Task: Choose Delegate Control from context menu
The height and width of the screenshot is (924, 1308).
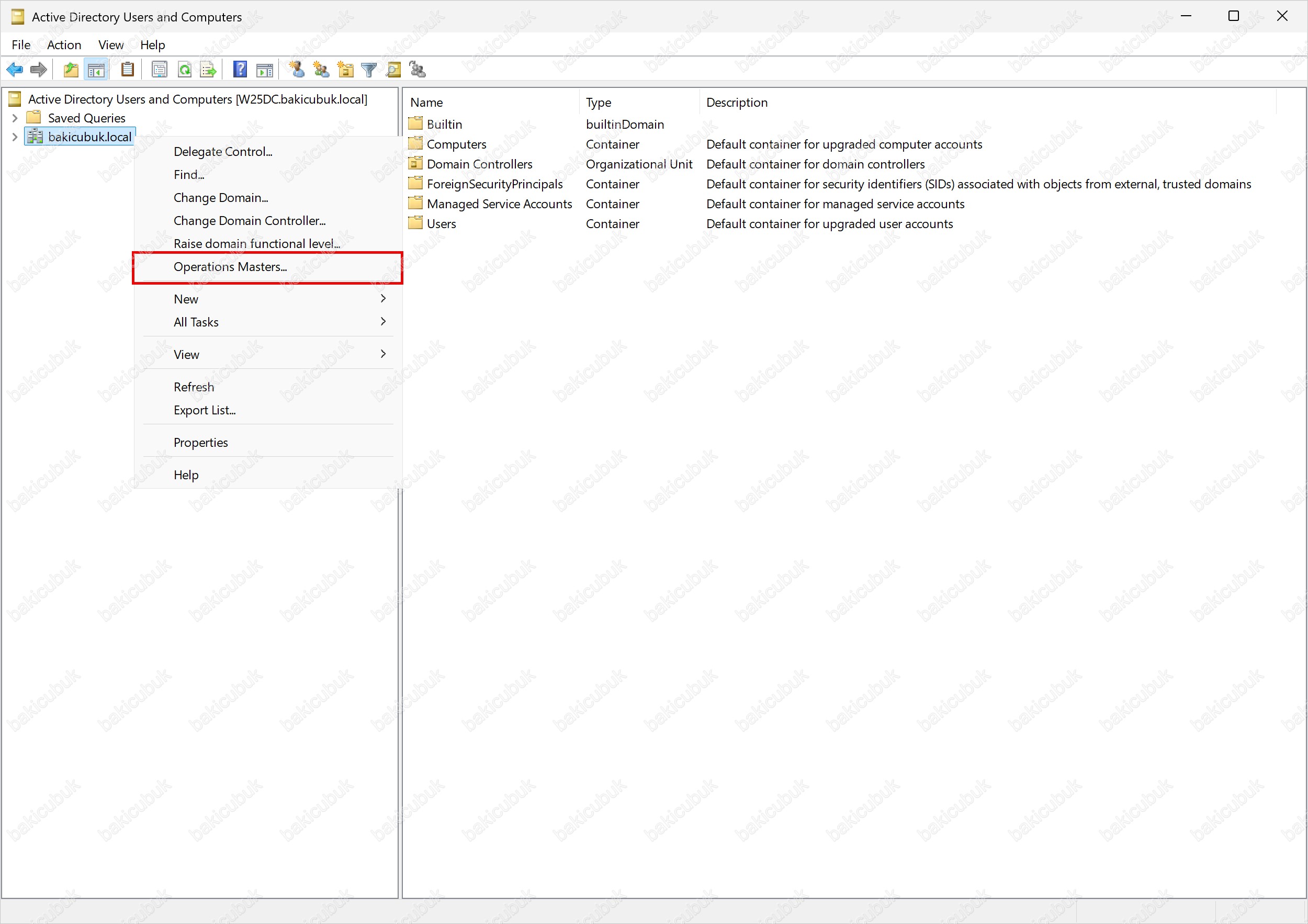Action: click(x=268, y=152)
